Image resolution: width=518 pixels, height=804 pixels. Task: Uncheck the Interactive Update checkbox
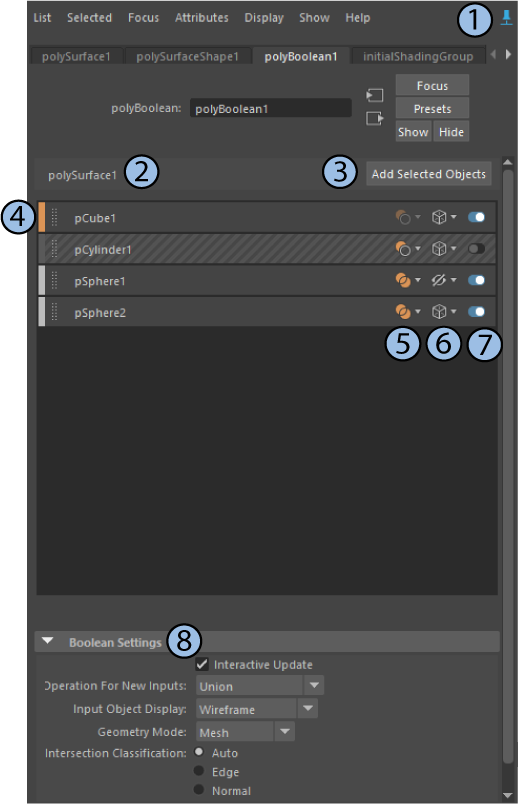pos(202,665)
